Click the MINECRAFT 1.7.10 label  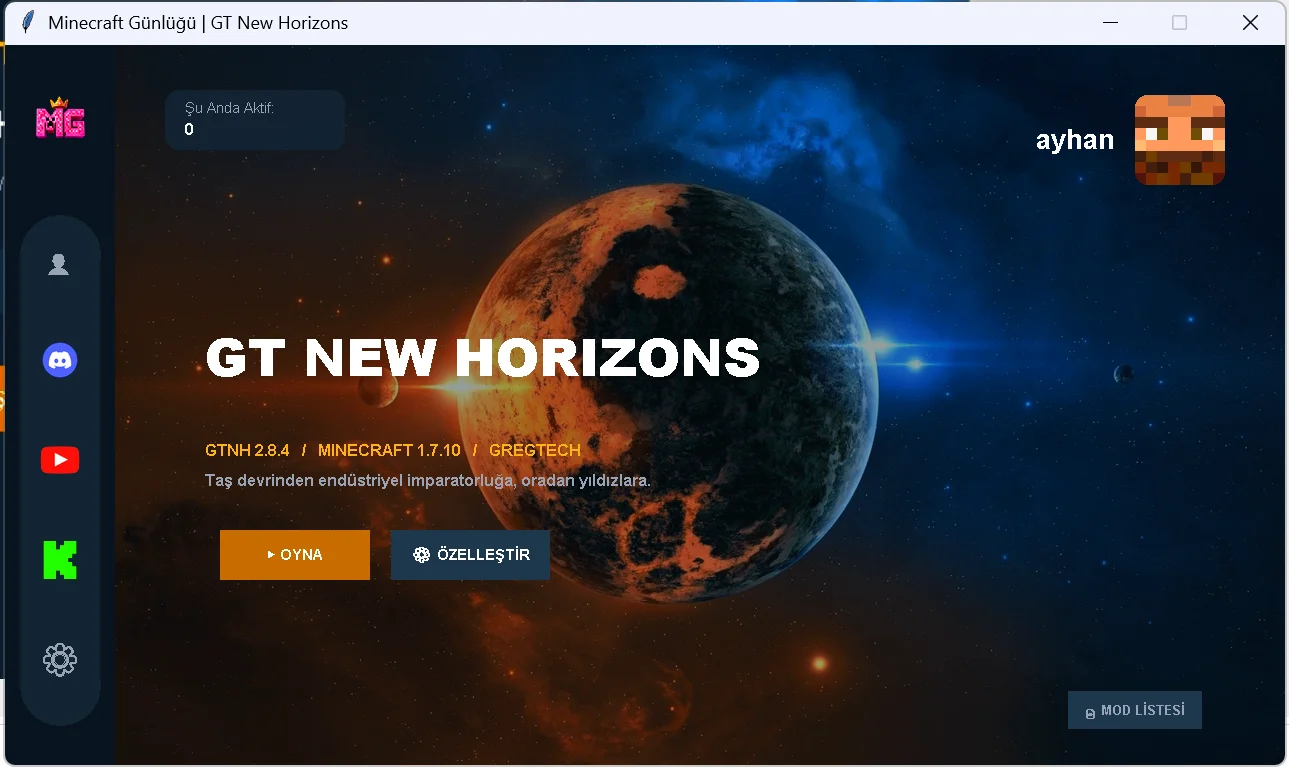coord(389,450)
